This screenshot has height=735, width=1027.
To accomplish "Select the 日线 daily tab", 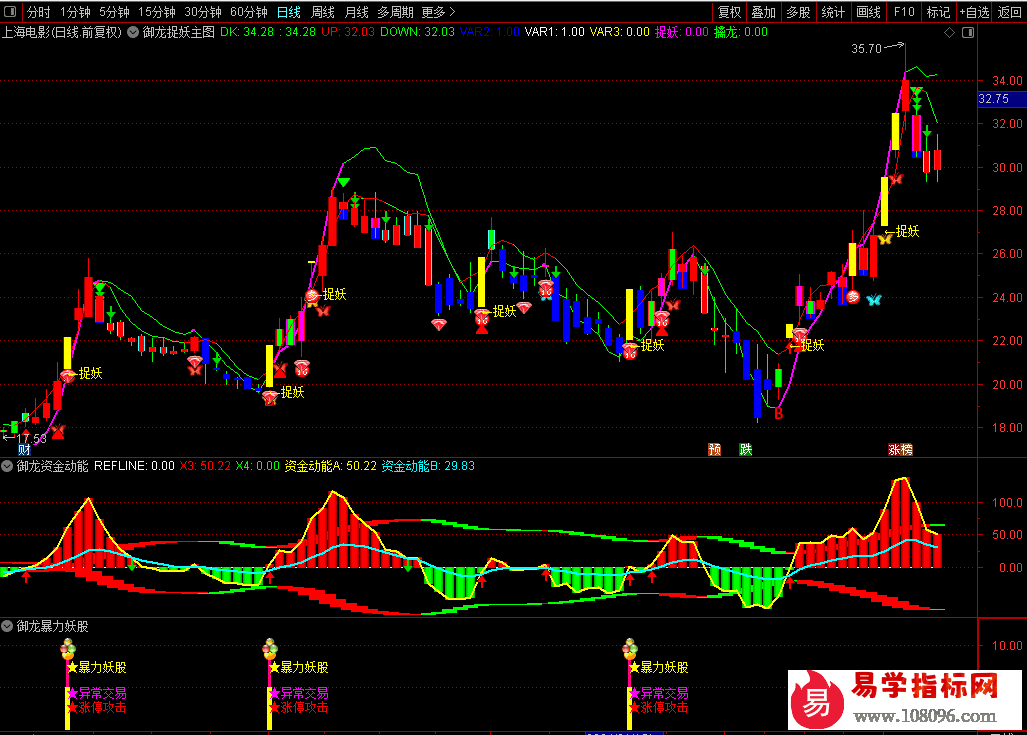I will pyautogui.click(x=289, y=12).
